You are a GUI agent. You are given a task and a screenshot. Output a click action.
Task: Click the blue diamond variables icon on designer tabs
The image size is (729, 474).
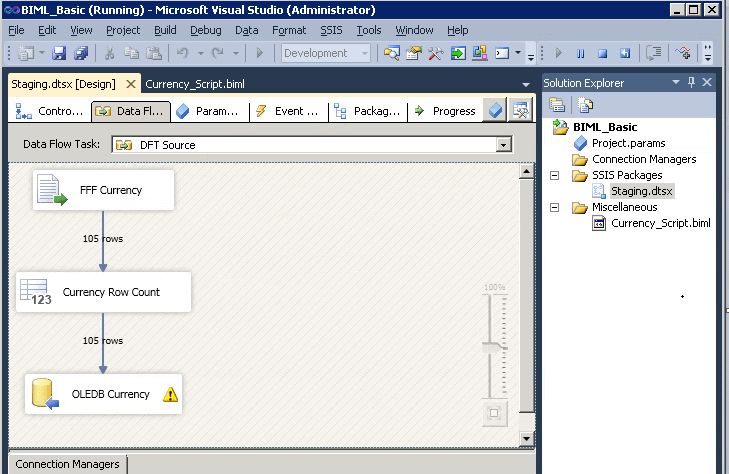pyautogui.click(x=496, y=111)
